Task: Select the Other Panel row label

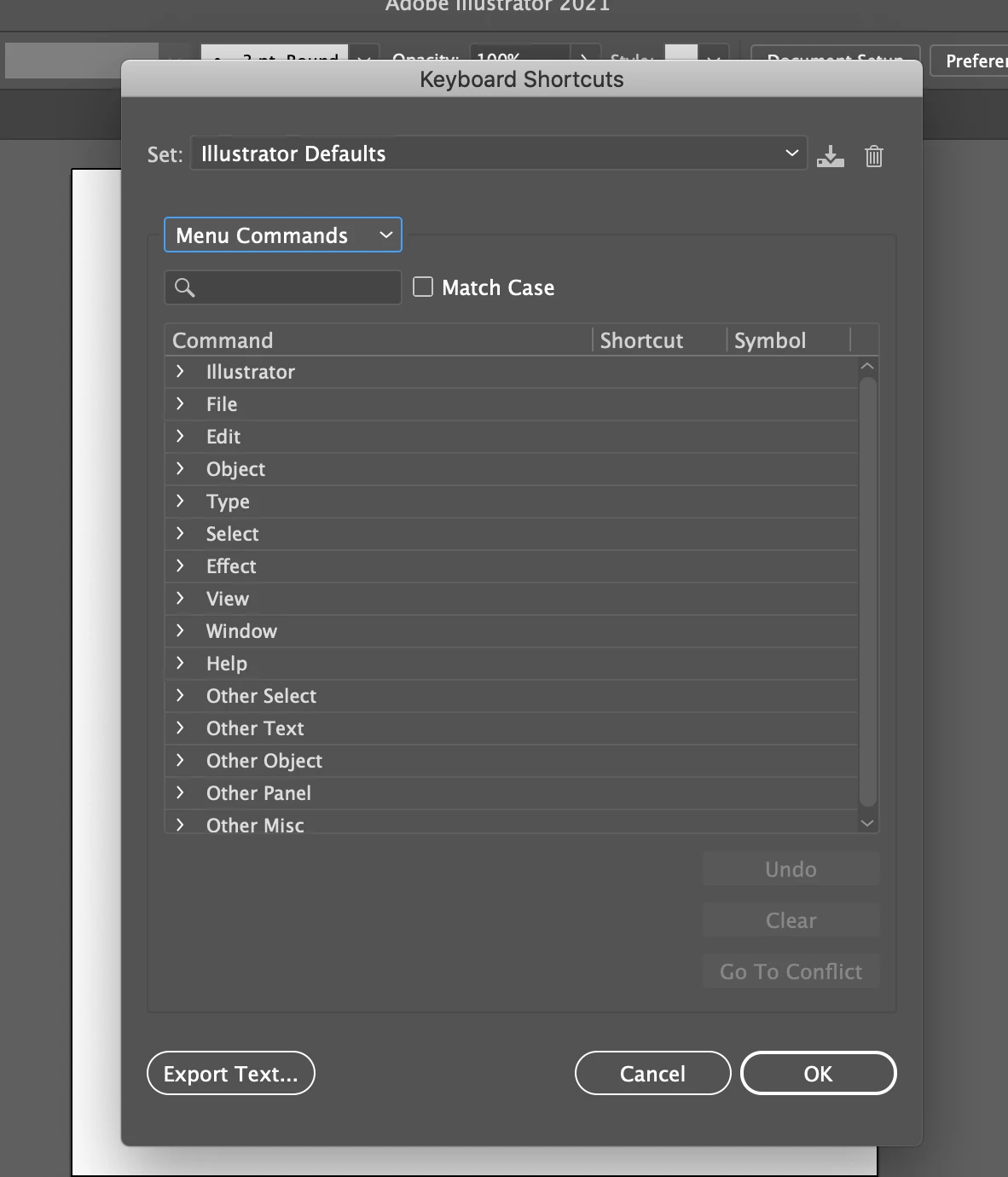Action: [x=258, y=793]
